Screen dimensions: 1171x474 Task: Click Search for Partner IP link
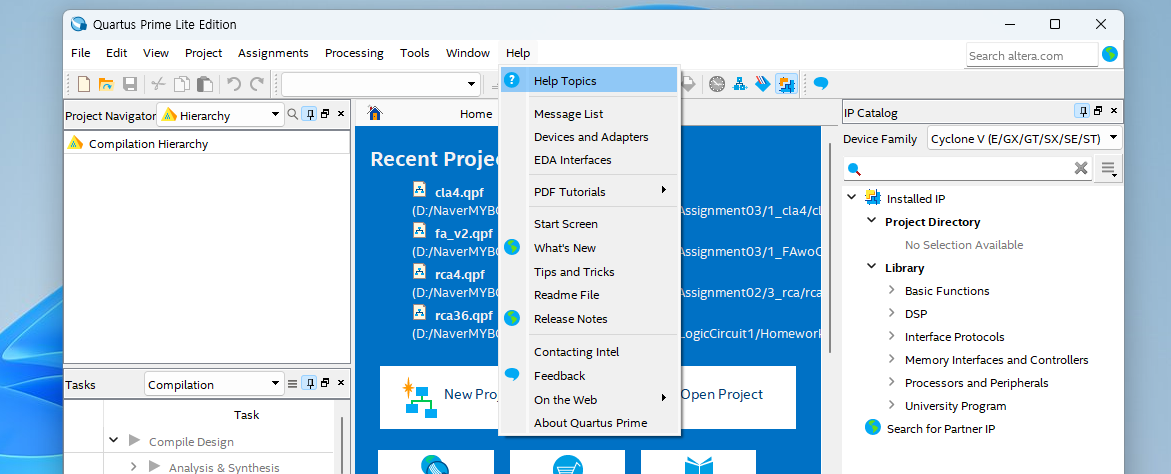[941, 428]
